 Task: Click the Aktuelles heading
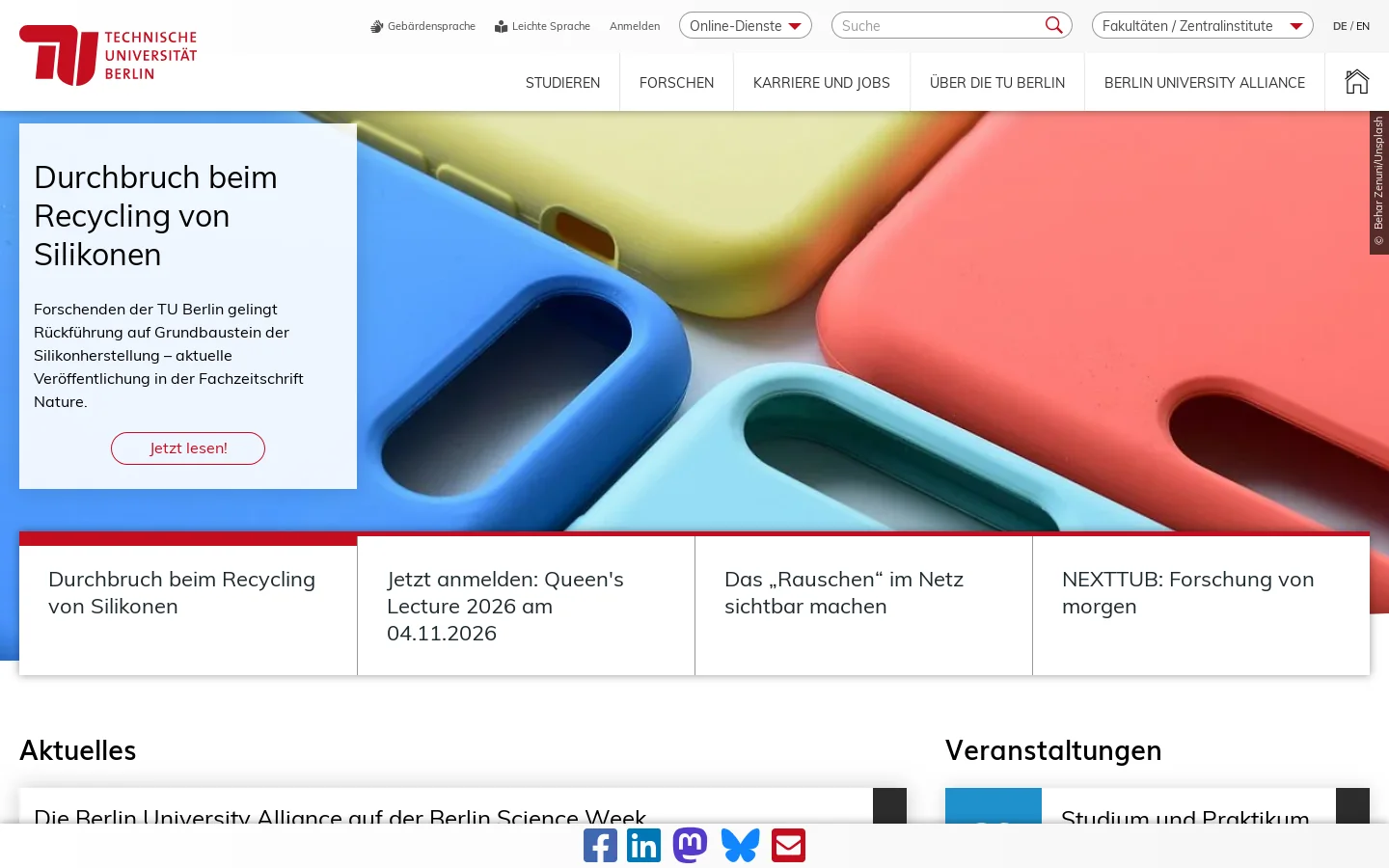click(78, 750)
